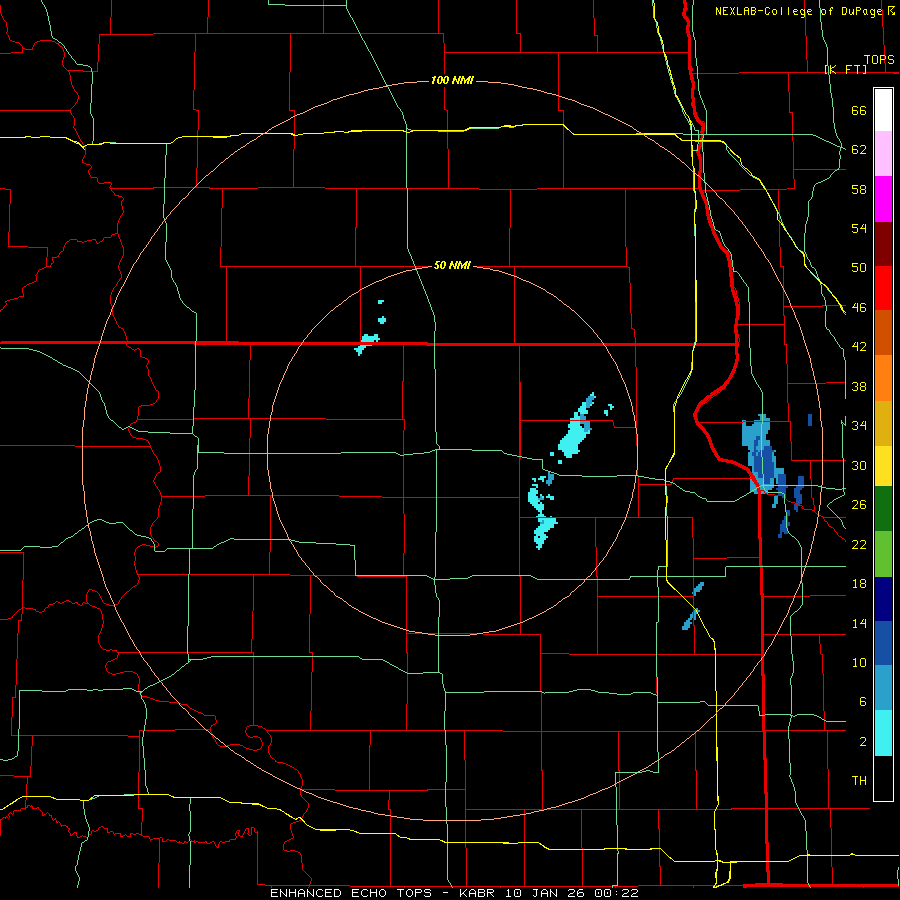Image resolution: width=900 pixels, height=900 pixels.
Task: Click the magenta 58 kft legend swatch
Action: 883,199
